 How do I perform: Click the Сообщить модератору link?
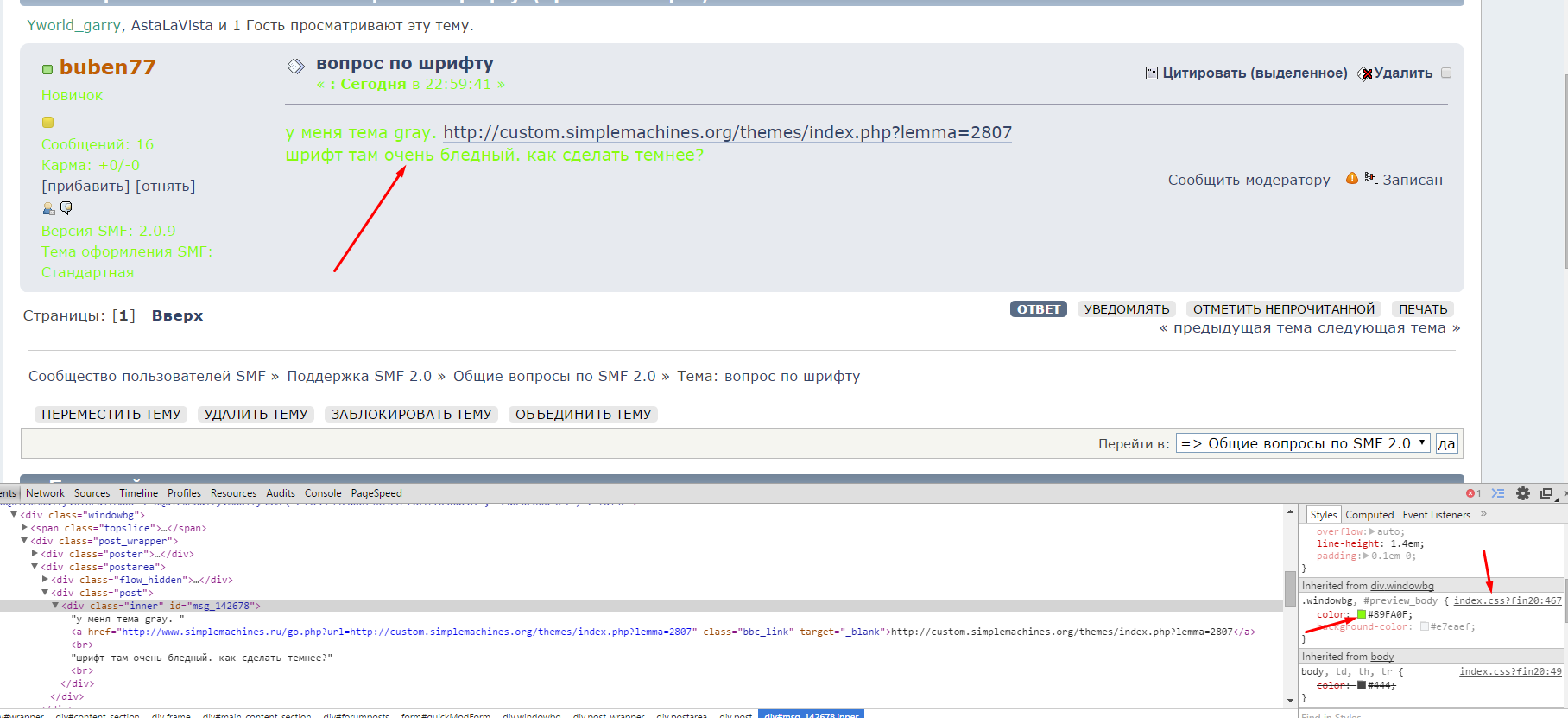(1249, 180)
